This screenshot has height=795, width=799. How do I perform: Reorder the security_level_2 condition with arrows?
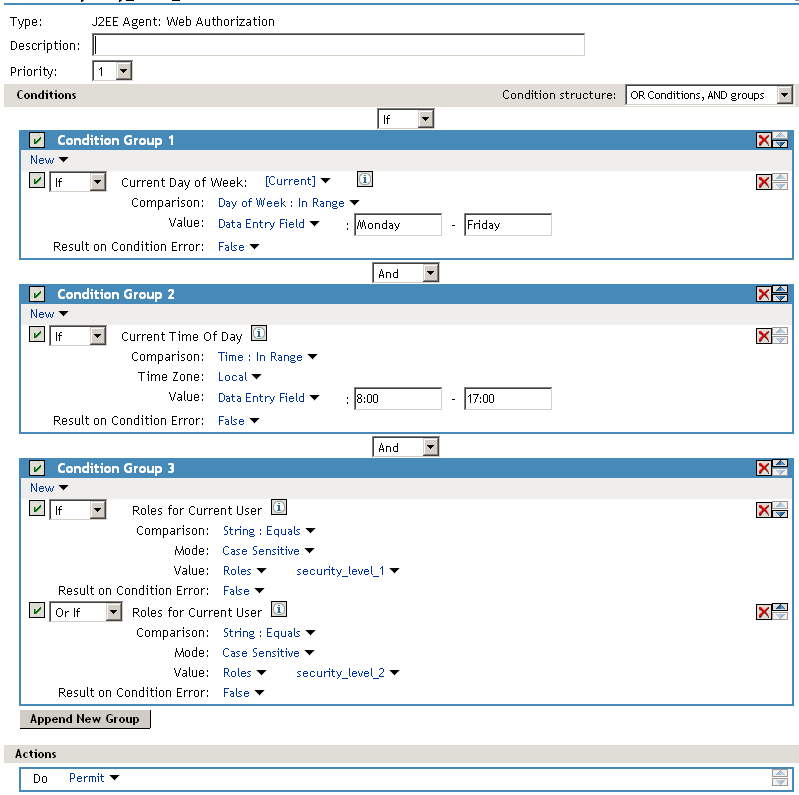coord(780,612)
